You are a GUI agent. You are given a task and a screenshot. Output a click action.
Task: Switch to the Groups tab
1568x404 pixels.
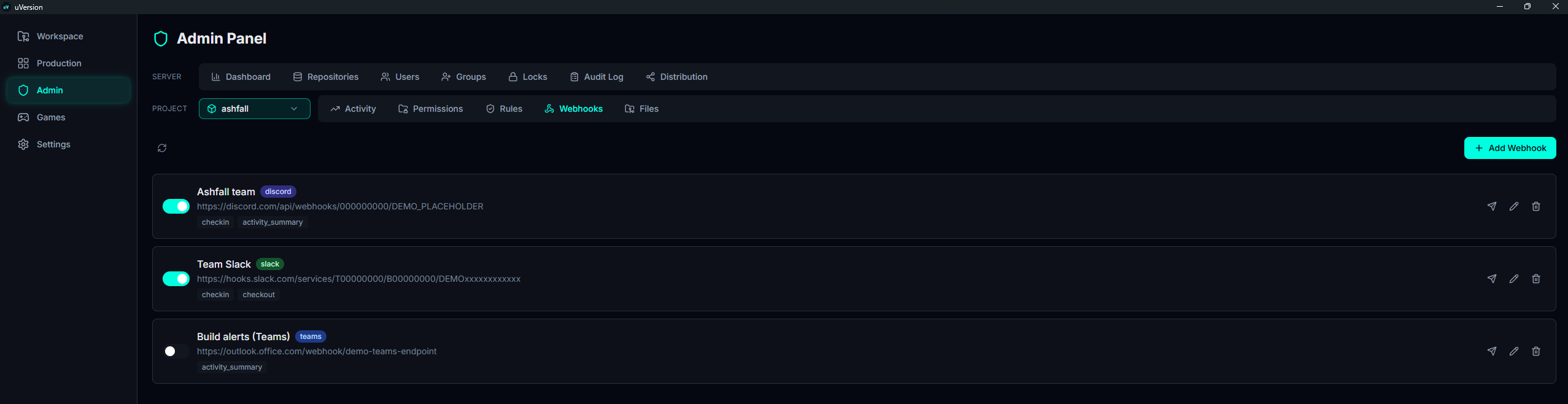pos(463,77)
